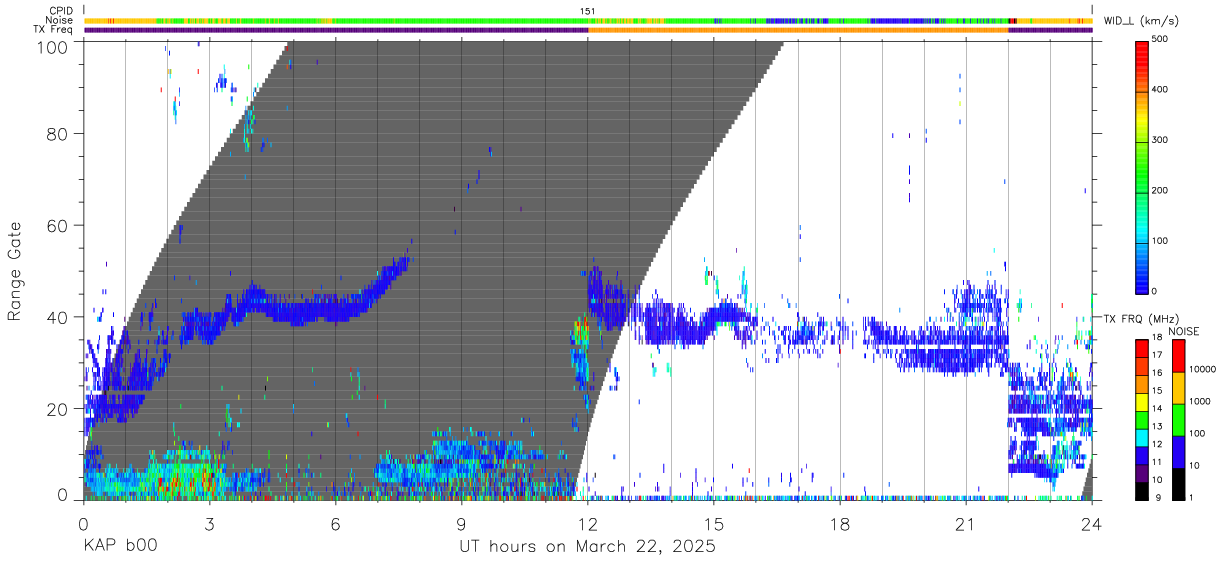Click the 40 tick on Range Gate axis

coord(58,317)
